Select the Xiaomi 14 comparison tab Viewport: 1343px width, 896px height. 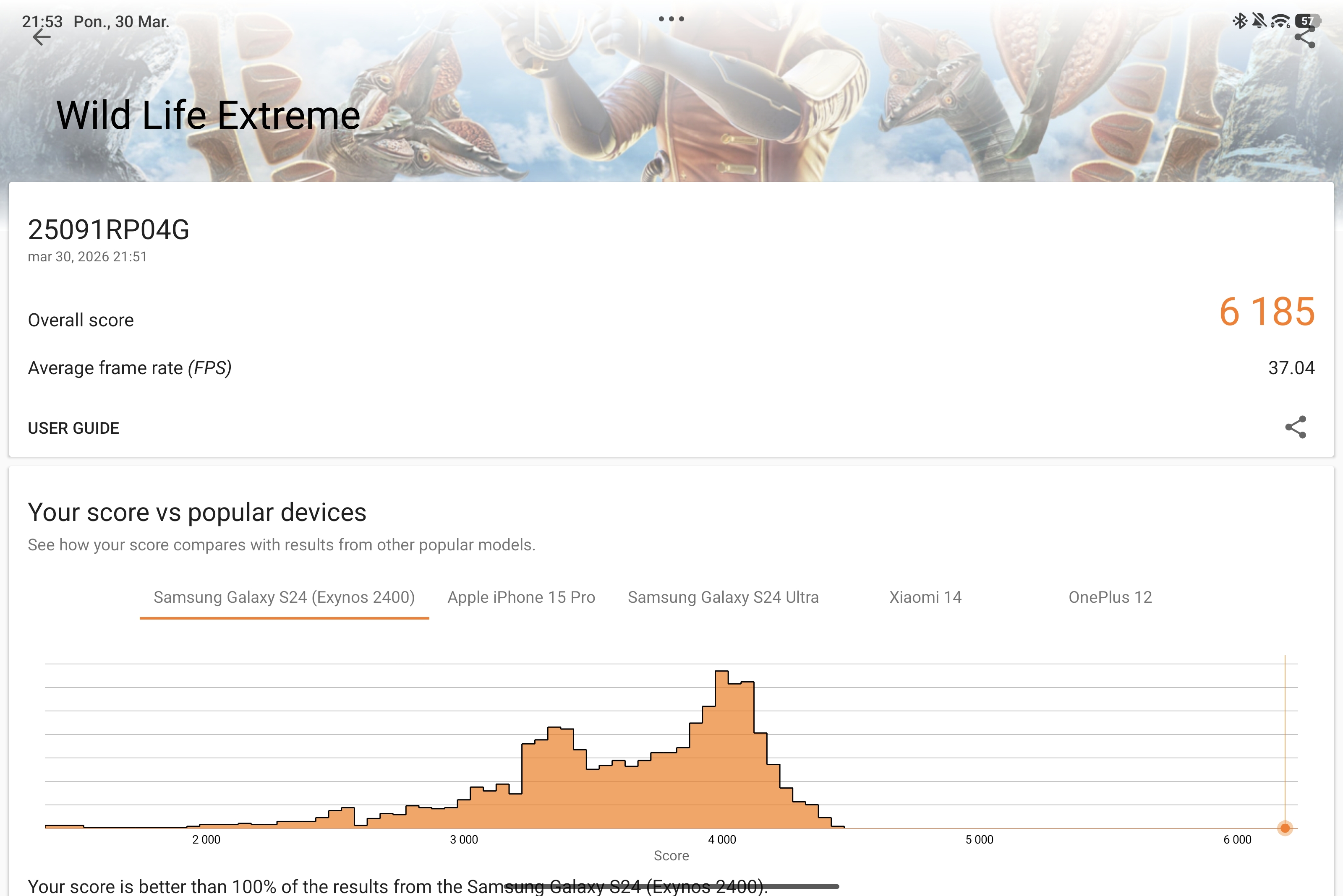pos(925,597)
